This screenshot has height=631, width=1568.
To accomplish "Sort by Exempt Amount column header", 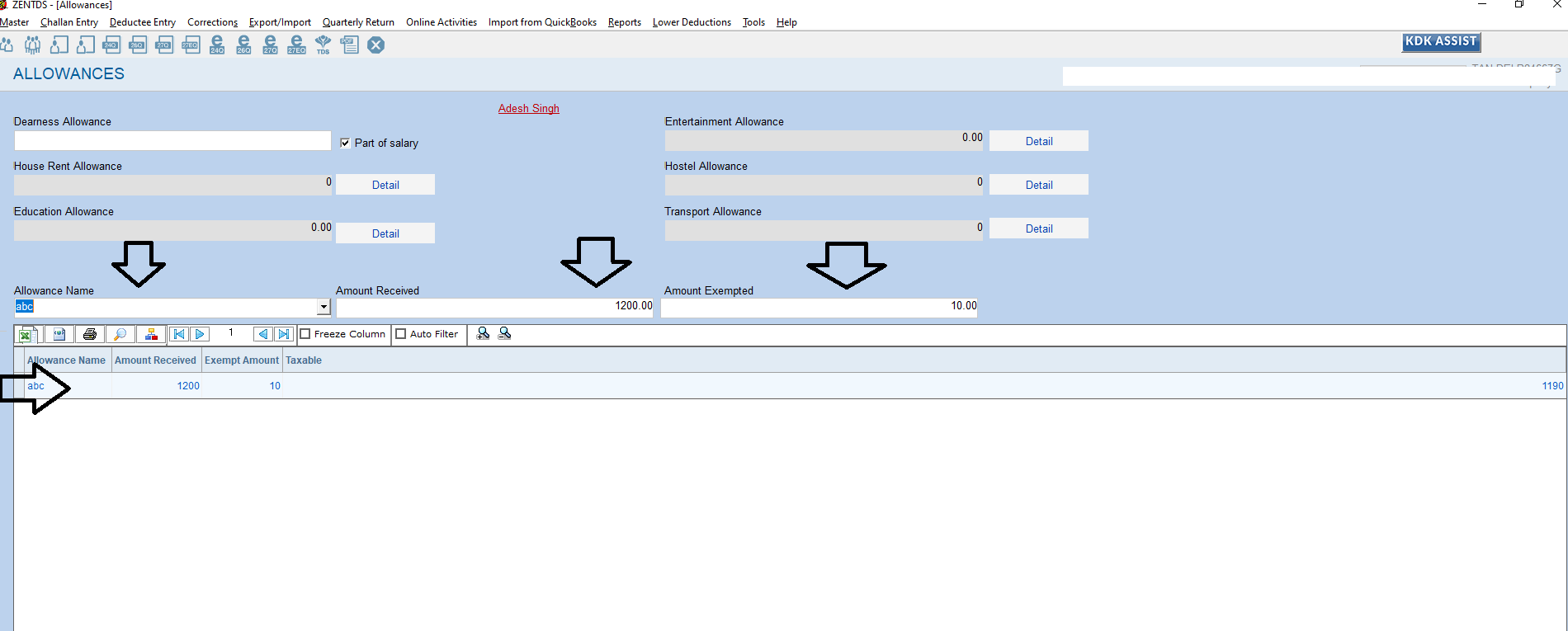I will [x=242, y=360].
